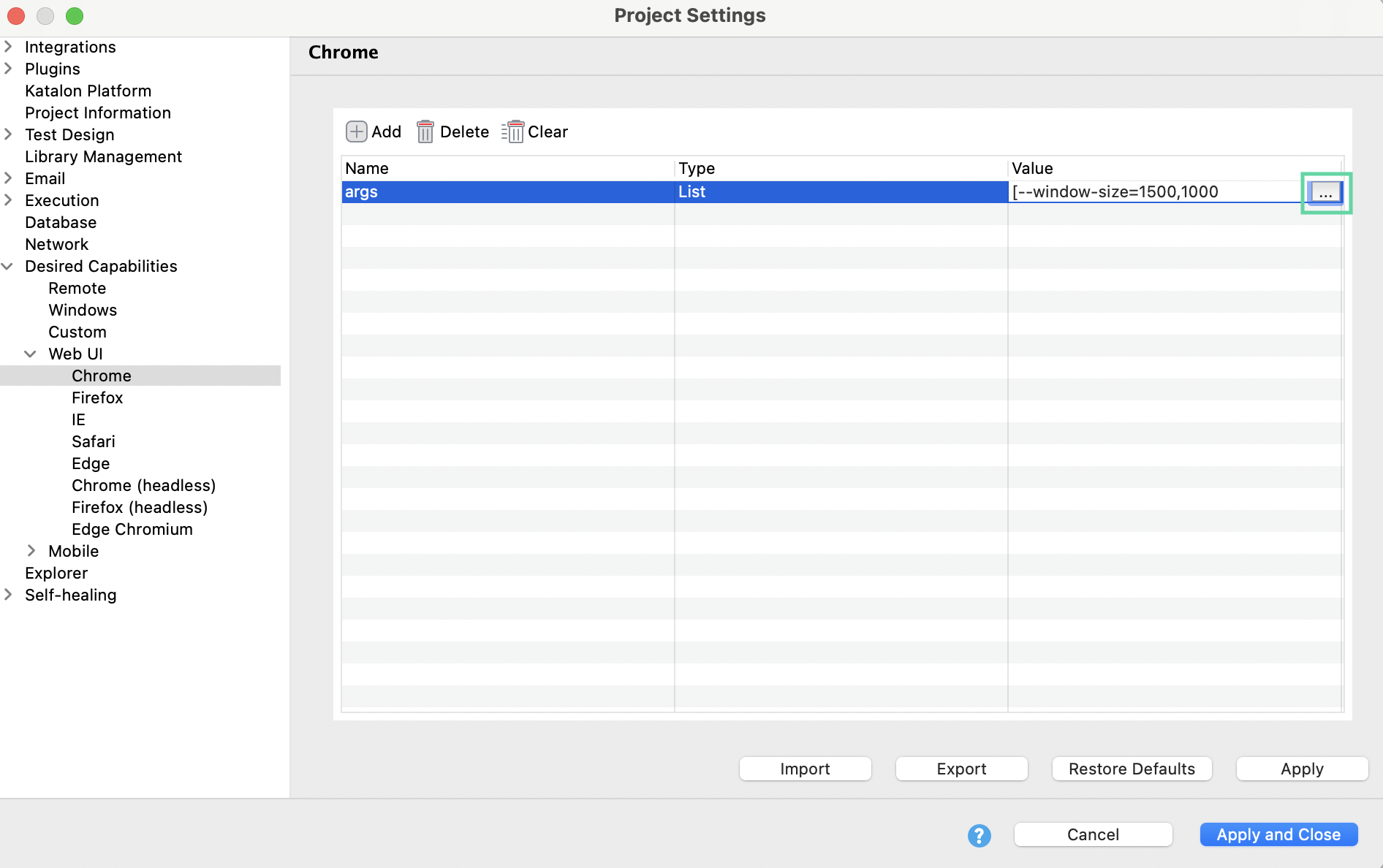Expand the Plugins section arrow
Screen dimensions: 1383x868
[x=9, y=69]
